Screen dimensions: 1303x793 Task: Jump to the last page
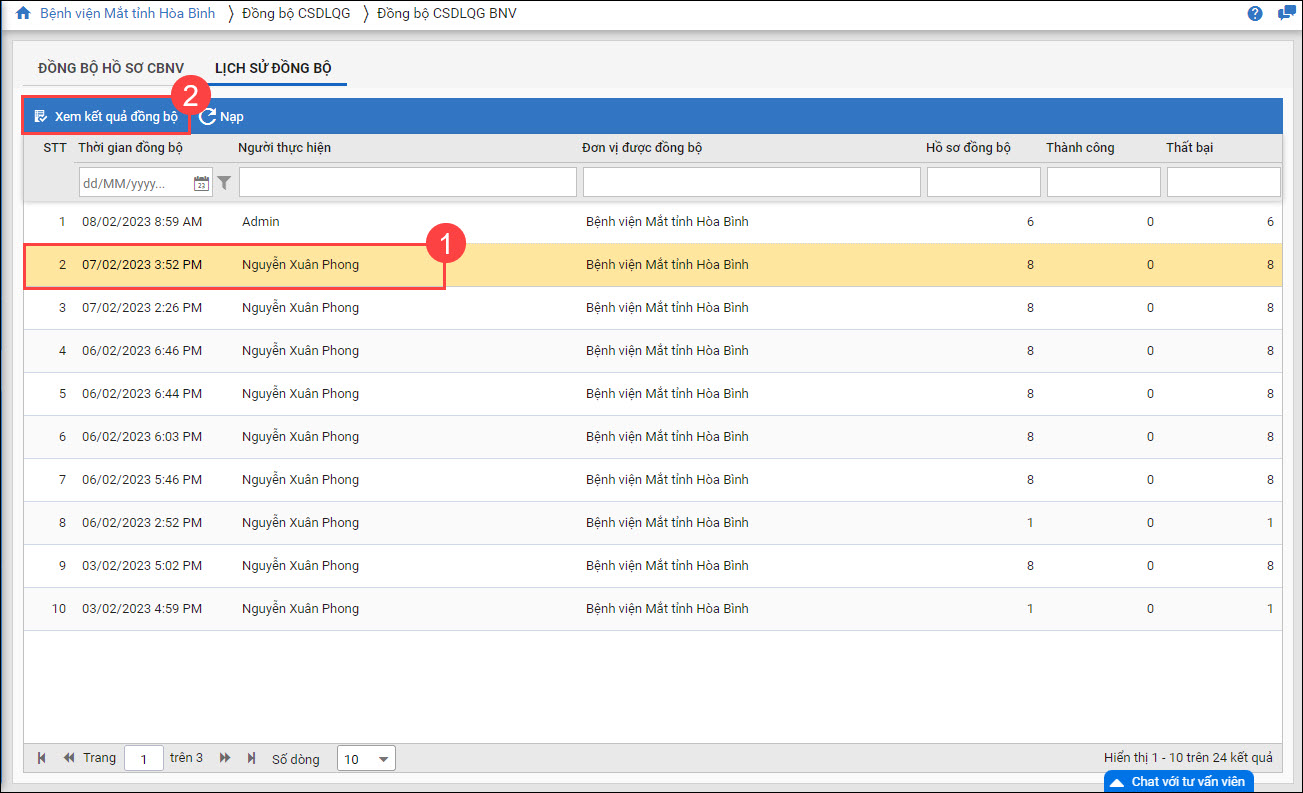251,759
